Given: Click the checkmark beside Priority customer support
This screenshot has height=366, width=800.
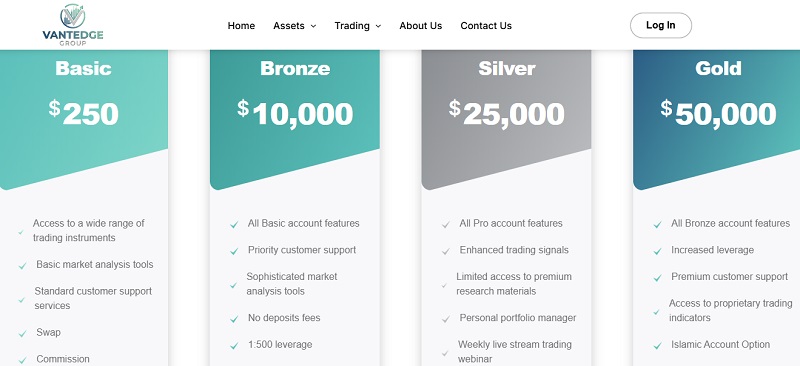Looking at the screenshot, I should pos(234,251).
